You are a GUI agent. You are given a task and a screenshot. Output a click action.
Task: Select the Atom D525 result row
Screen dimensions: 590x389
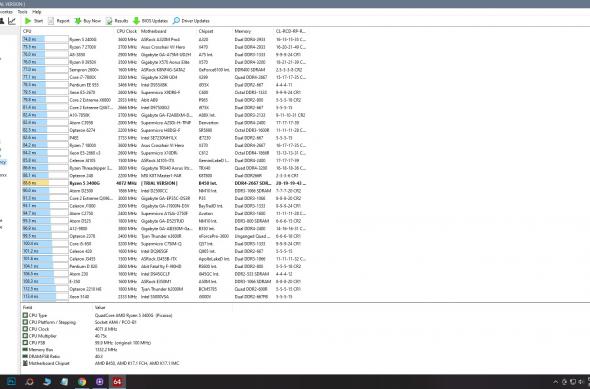click(164, 221)
